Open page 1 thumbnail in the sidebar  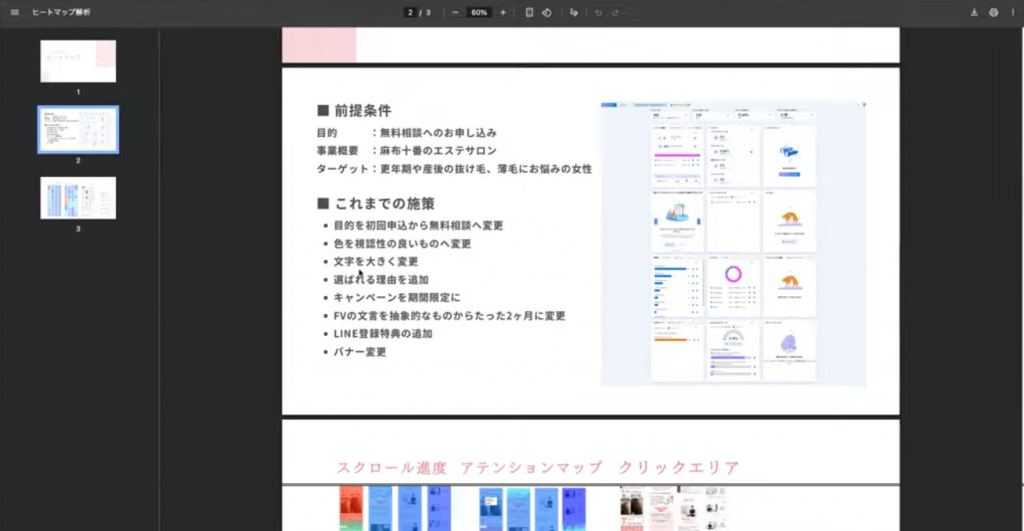click(x=78, y=61)
